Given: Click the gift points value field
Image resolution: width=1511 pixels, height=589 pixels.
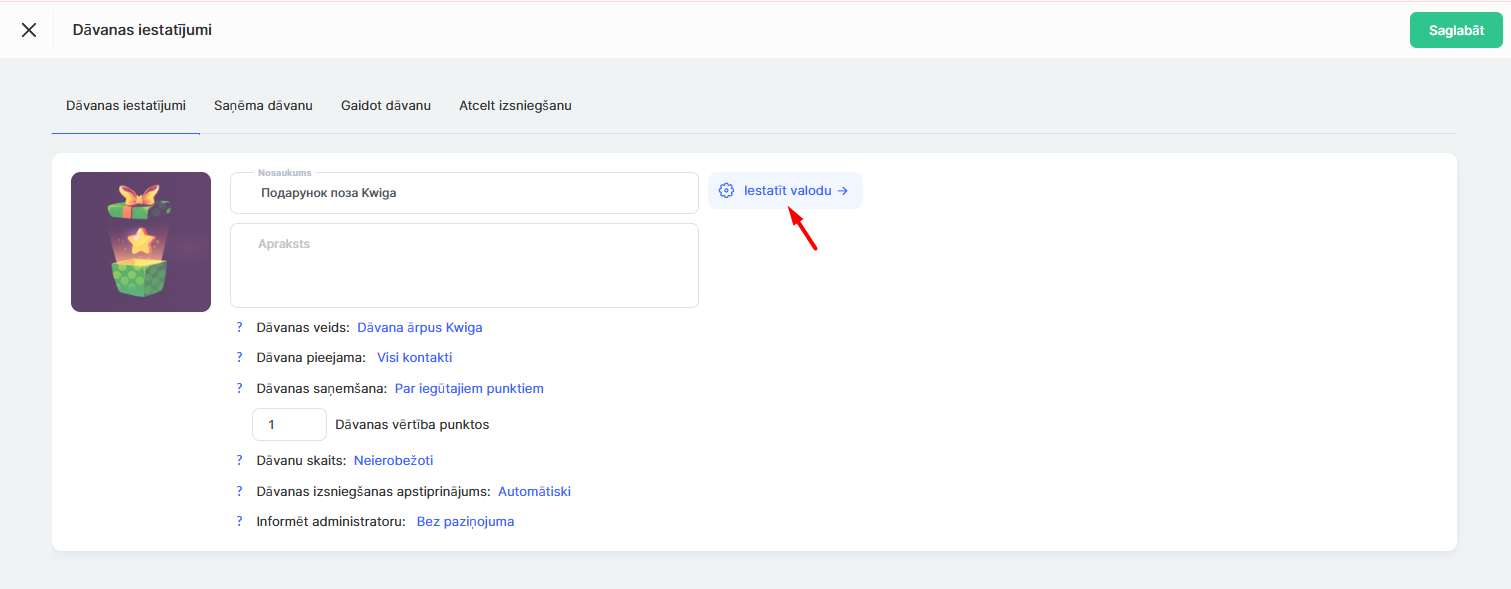Looking at the screenshot, I should (289, 425).
